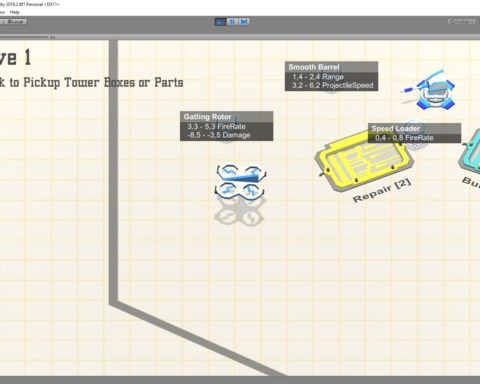Open the Help menu
The image size is (480, 384).
pos(14,12)
